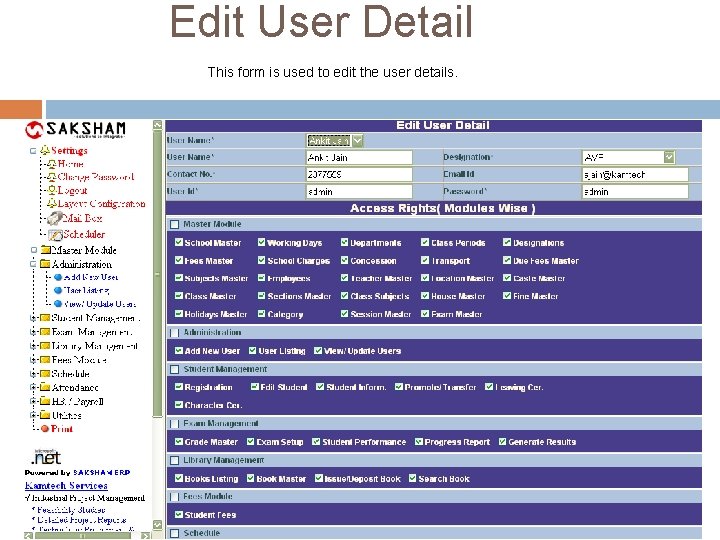Click the sidebar vertical scrollbar thumb
Viewport: 720px width, 540px height.
click(158, 274)
